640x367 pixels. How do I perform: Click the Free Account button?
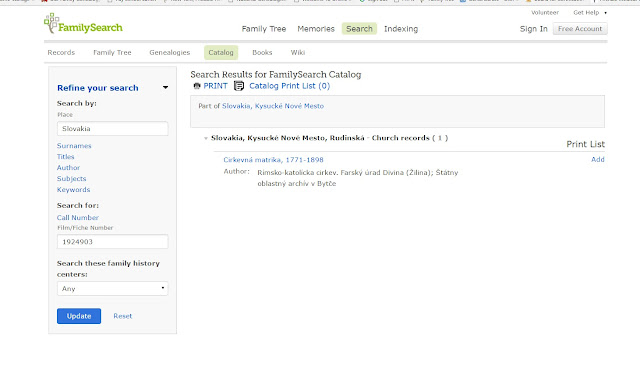pos(580,29)
